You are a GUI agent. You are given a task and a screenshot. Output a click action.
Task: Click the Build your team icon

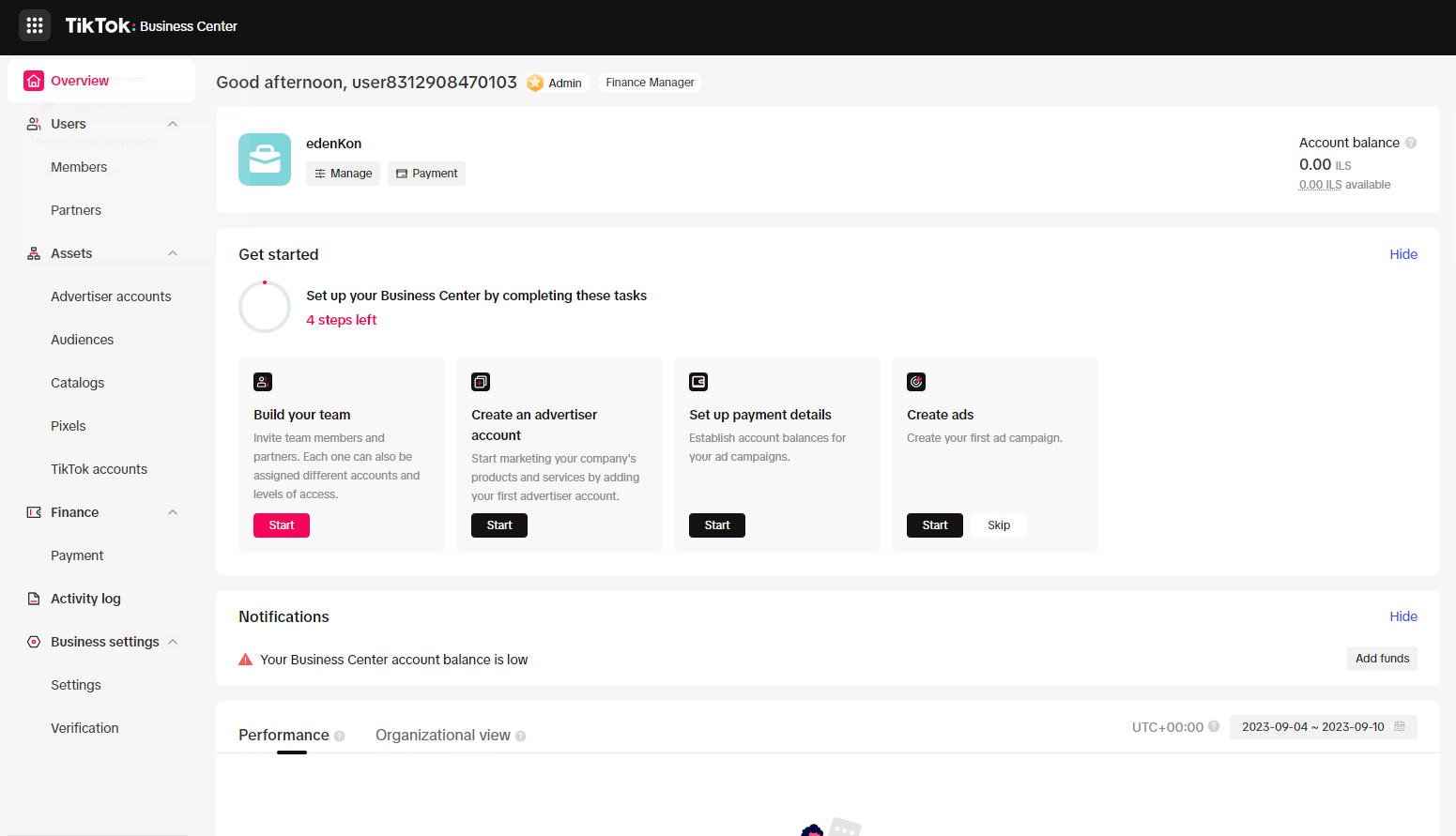pyautogui.click(x=263, y=382)
